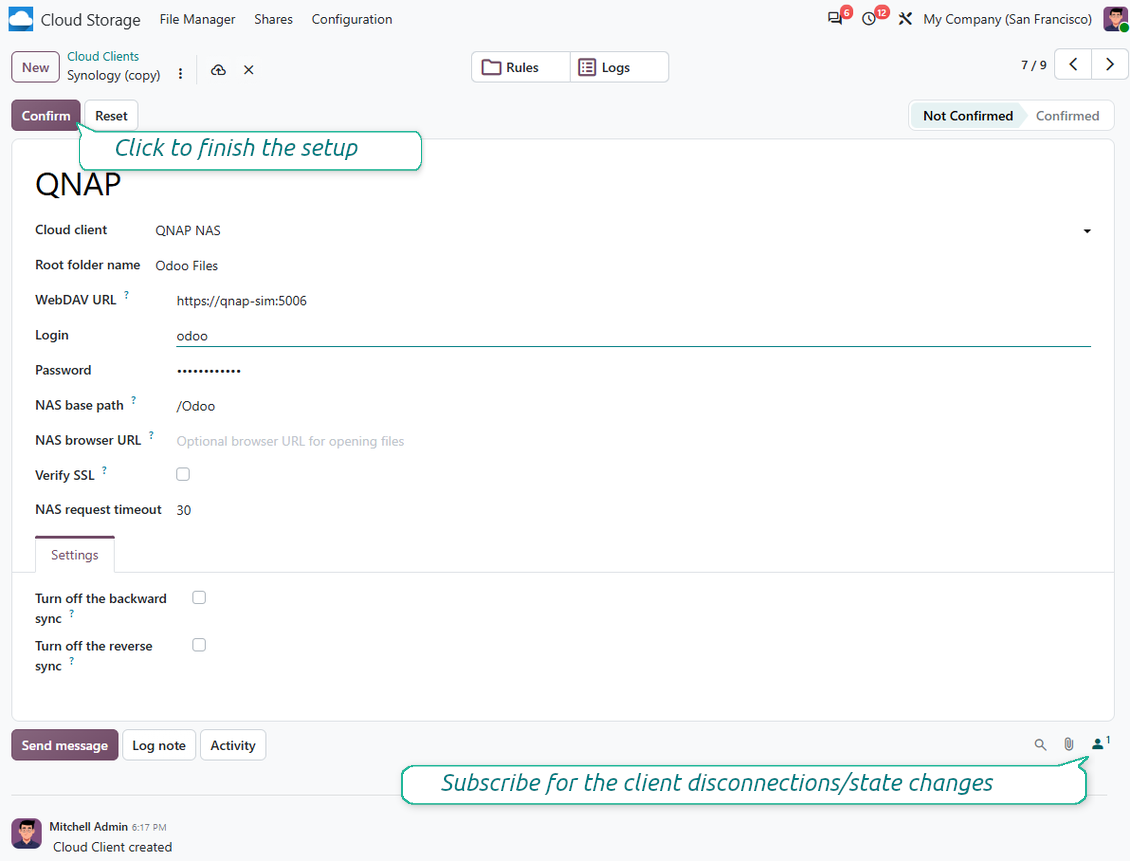Open followers person icon
Screen dimensions: 1130x861
(1100, 743)
